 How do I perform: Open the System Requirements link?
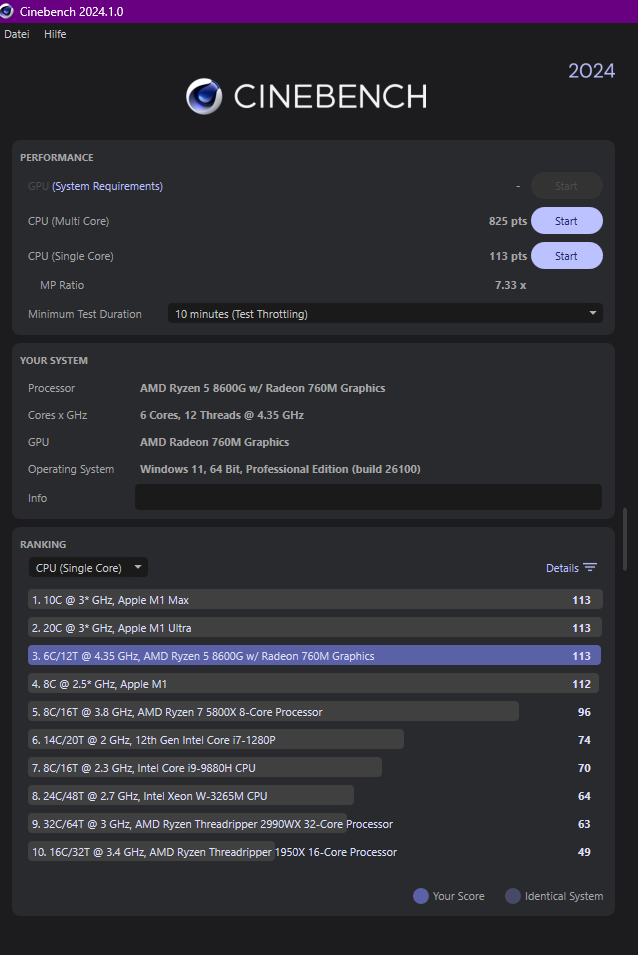[107, 186]
